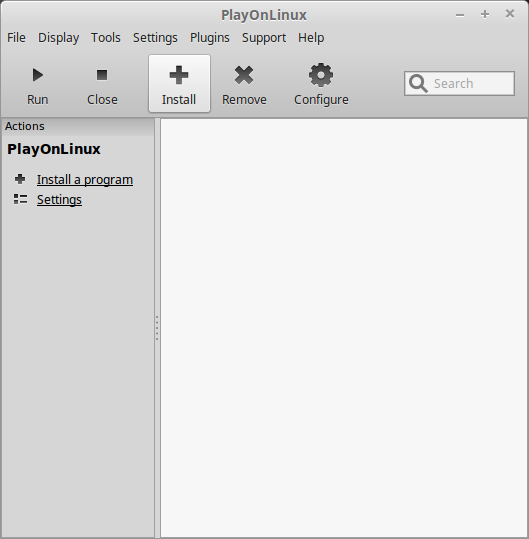Click the Remove X toolbar icon
529x539 pixels.
[x=244, y=75]
